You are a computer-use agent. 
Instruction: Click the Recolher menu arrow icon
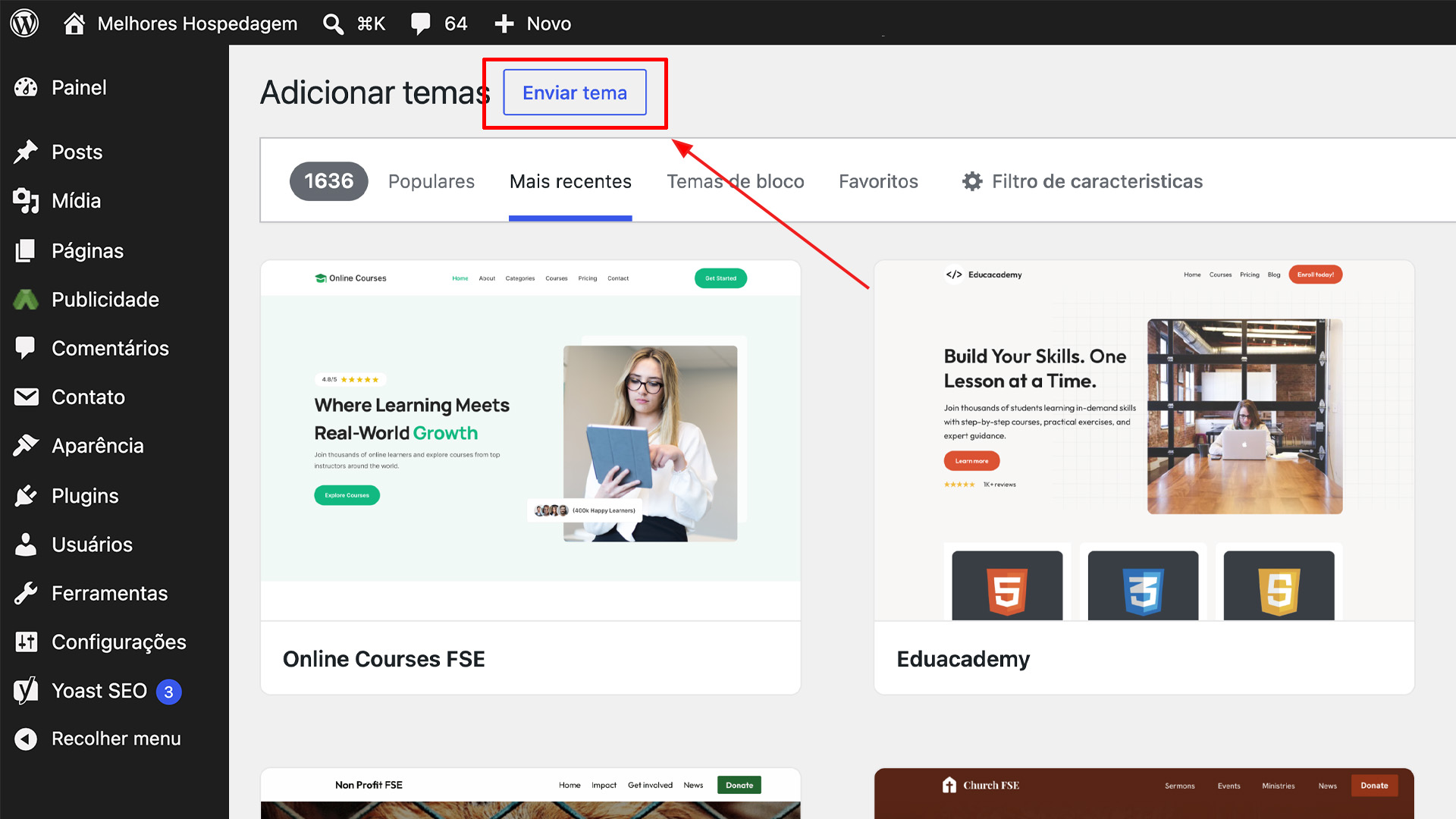[x=26, y=739]
